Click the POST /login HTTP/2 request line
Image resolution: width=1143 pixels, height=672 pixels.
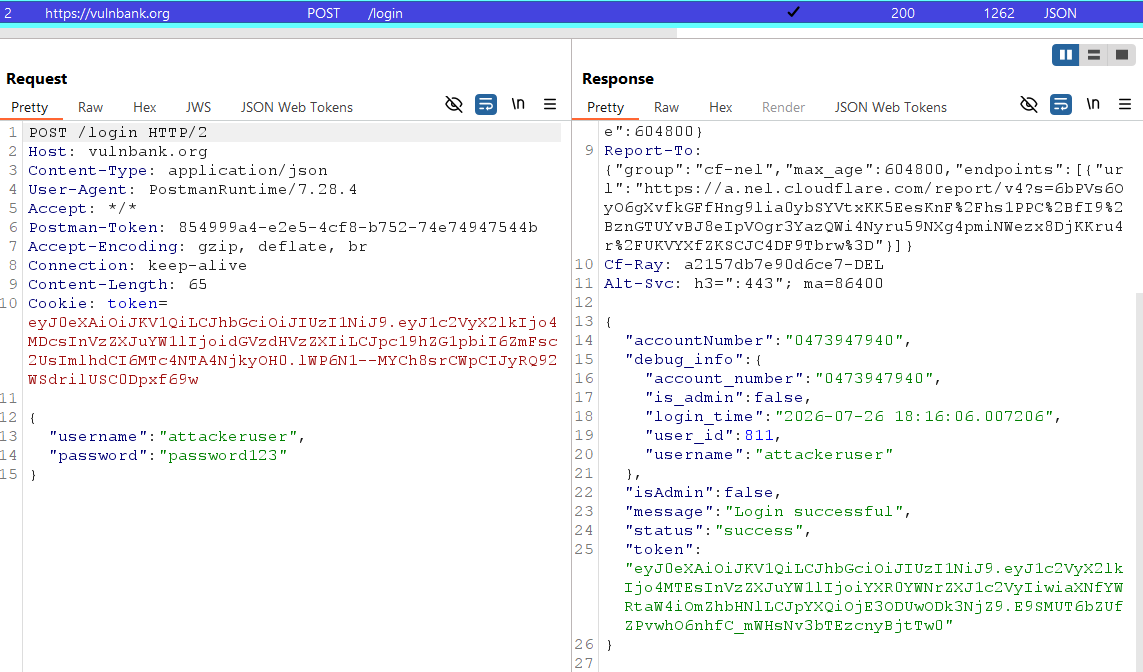pos(118,132)
